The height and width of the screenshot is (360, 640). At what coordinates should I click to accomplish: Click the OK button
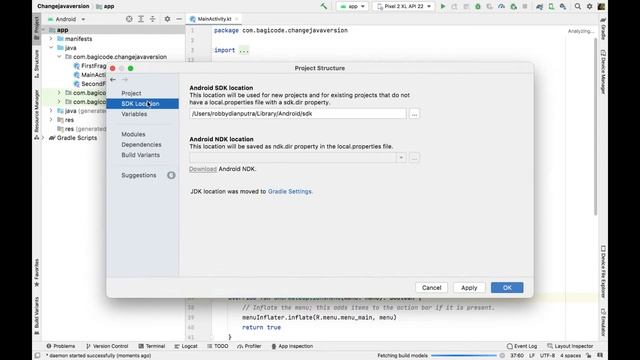[x=507, y=288]
